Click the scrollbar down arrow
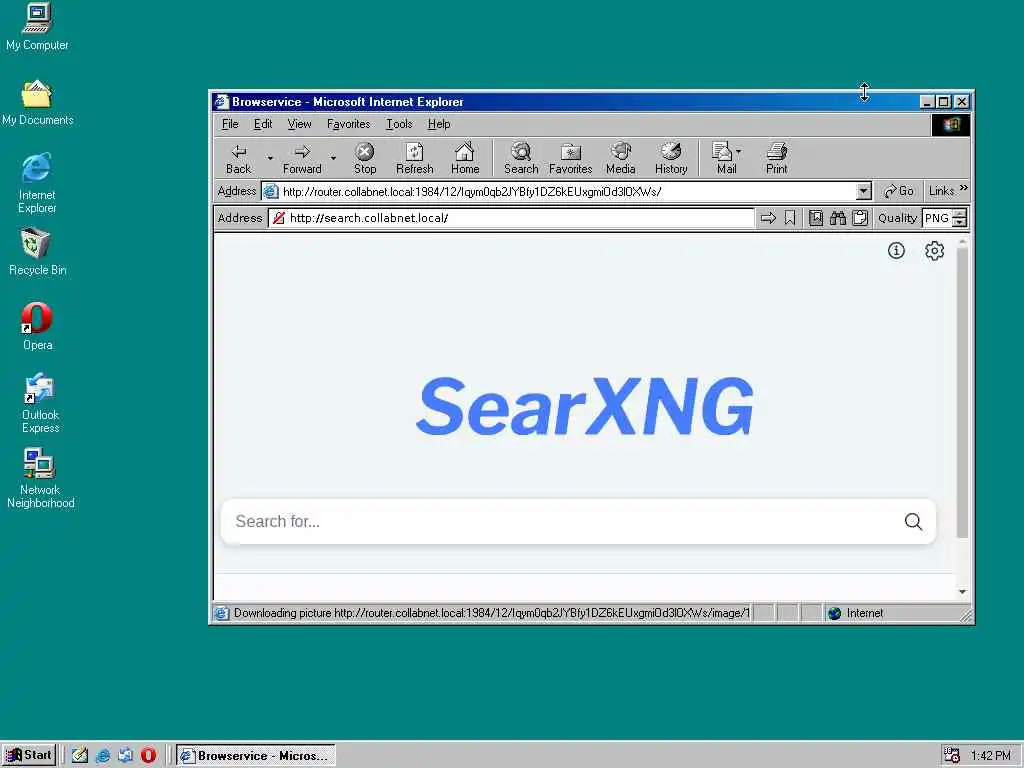This screenshot has width=1024, height=768. (x=962, y=592)
